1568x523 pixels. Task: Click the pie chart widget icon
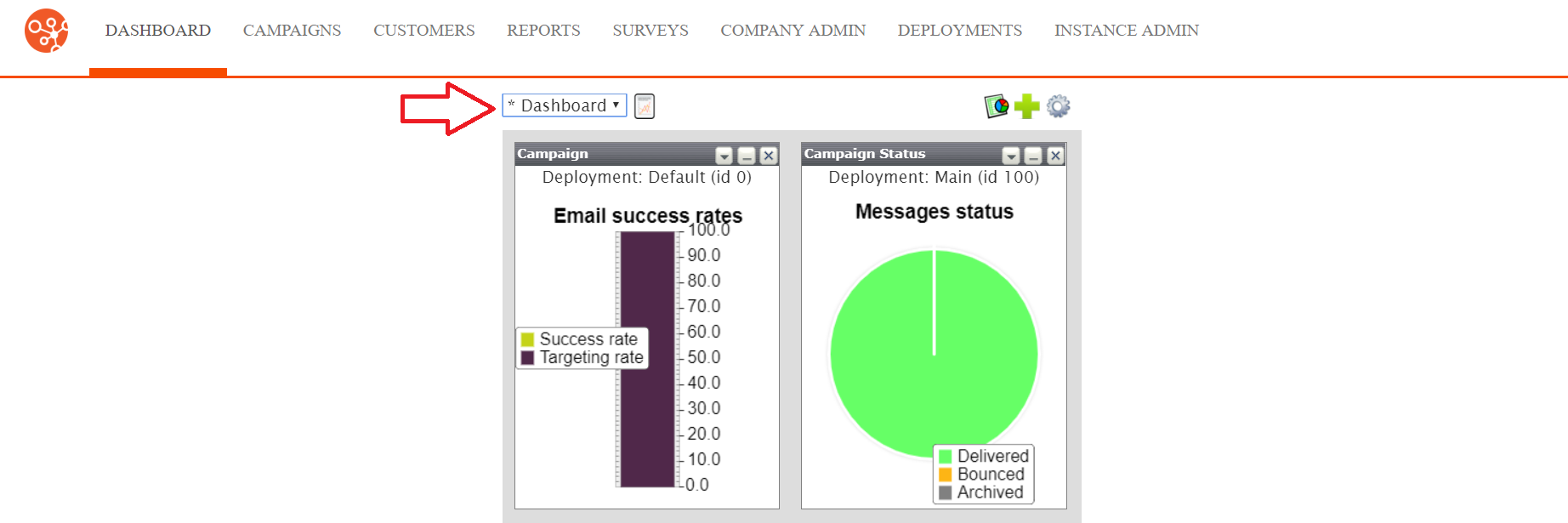coord(997,106)
